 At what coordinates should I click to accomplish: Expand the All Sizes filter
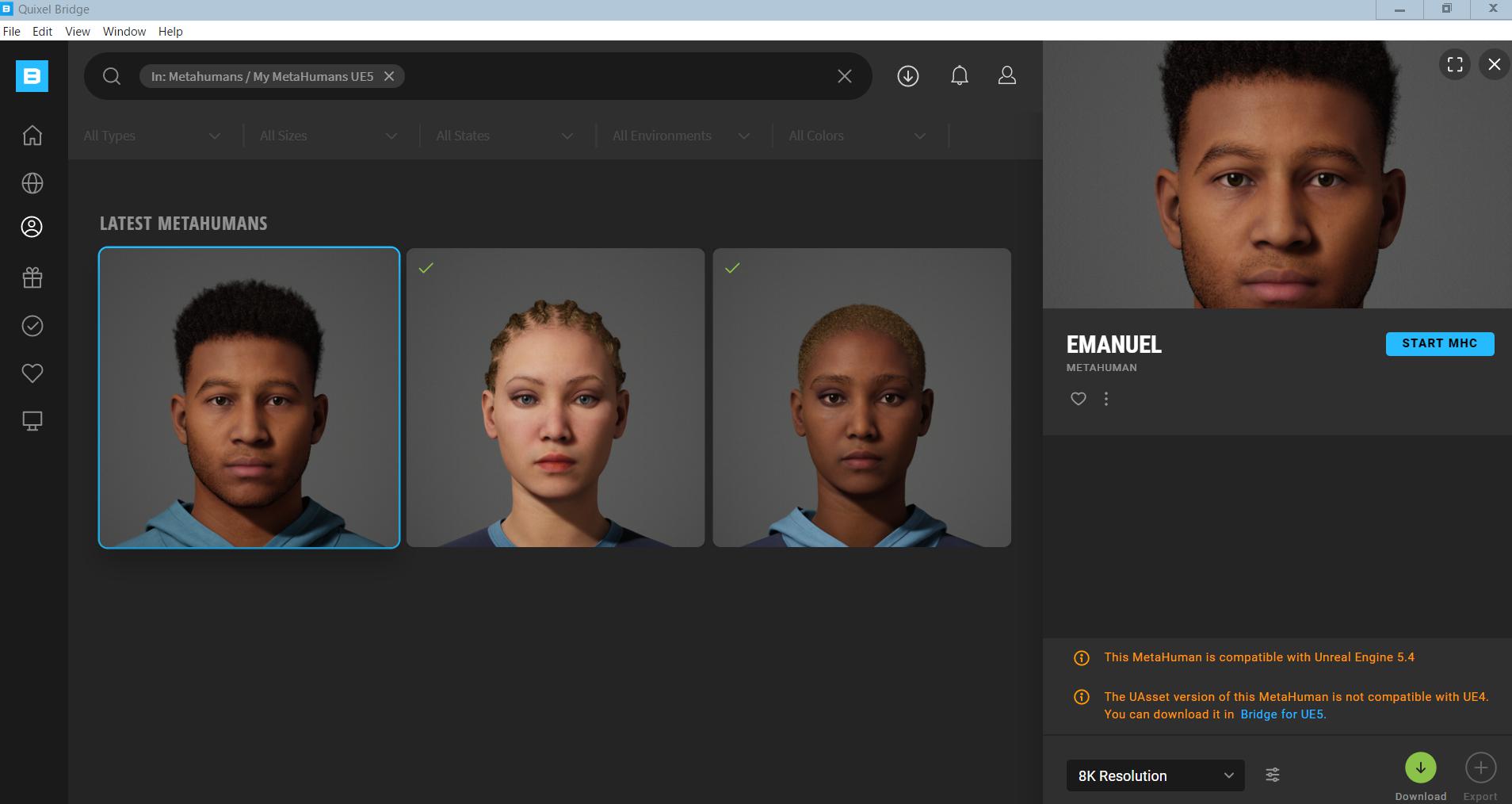328,136
